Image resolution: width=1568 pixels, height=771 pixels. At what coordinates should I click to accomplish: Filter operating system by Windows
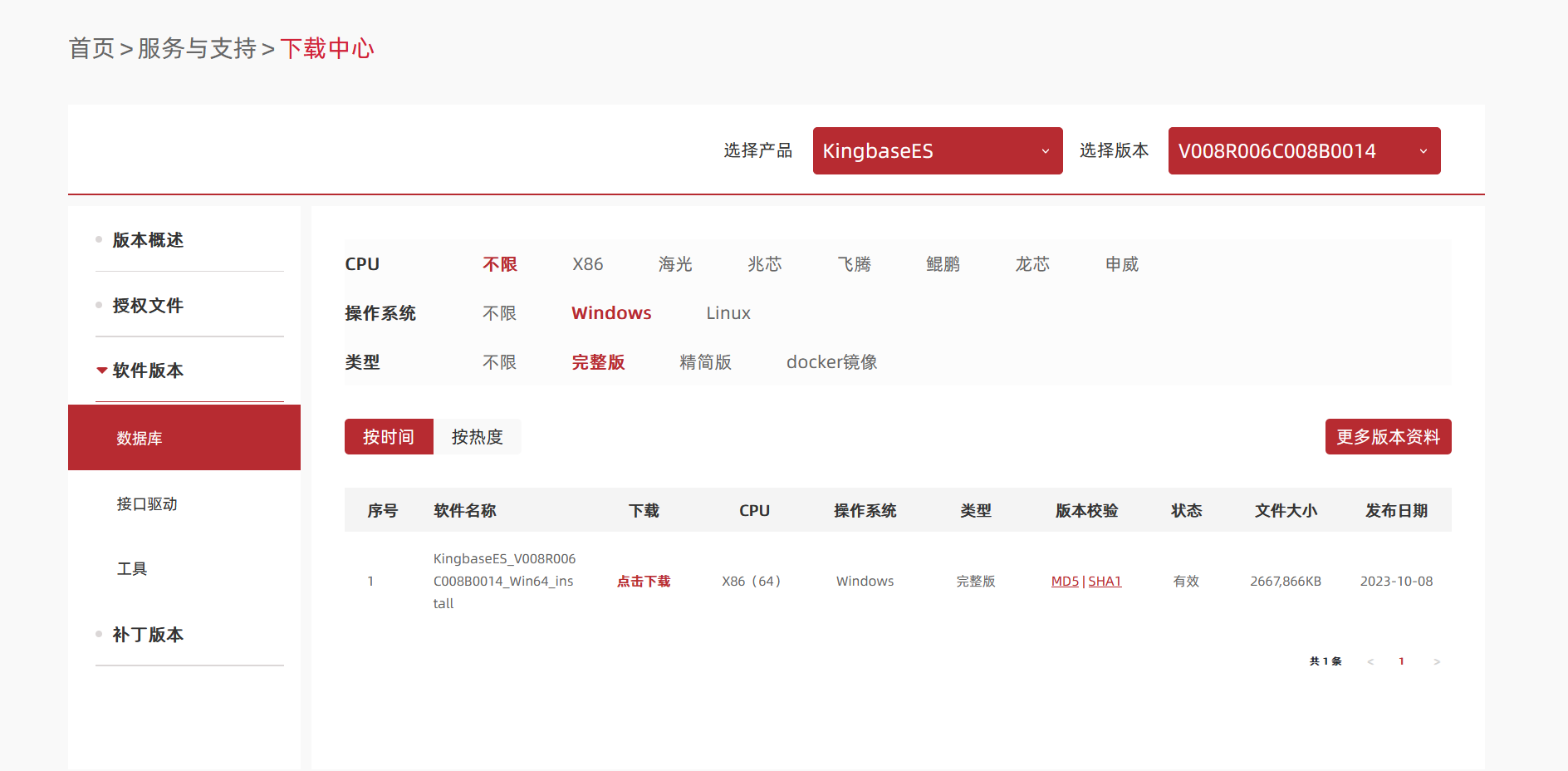[611, 313]
